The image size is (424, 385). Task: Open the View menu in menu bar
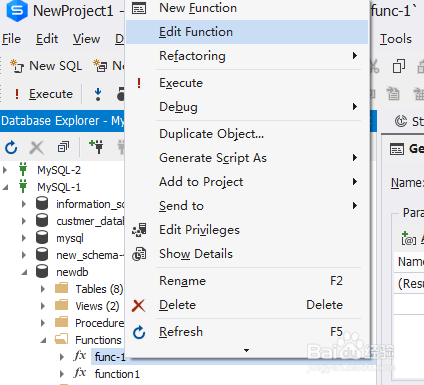tap(86, 39)
